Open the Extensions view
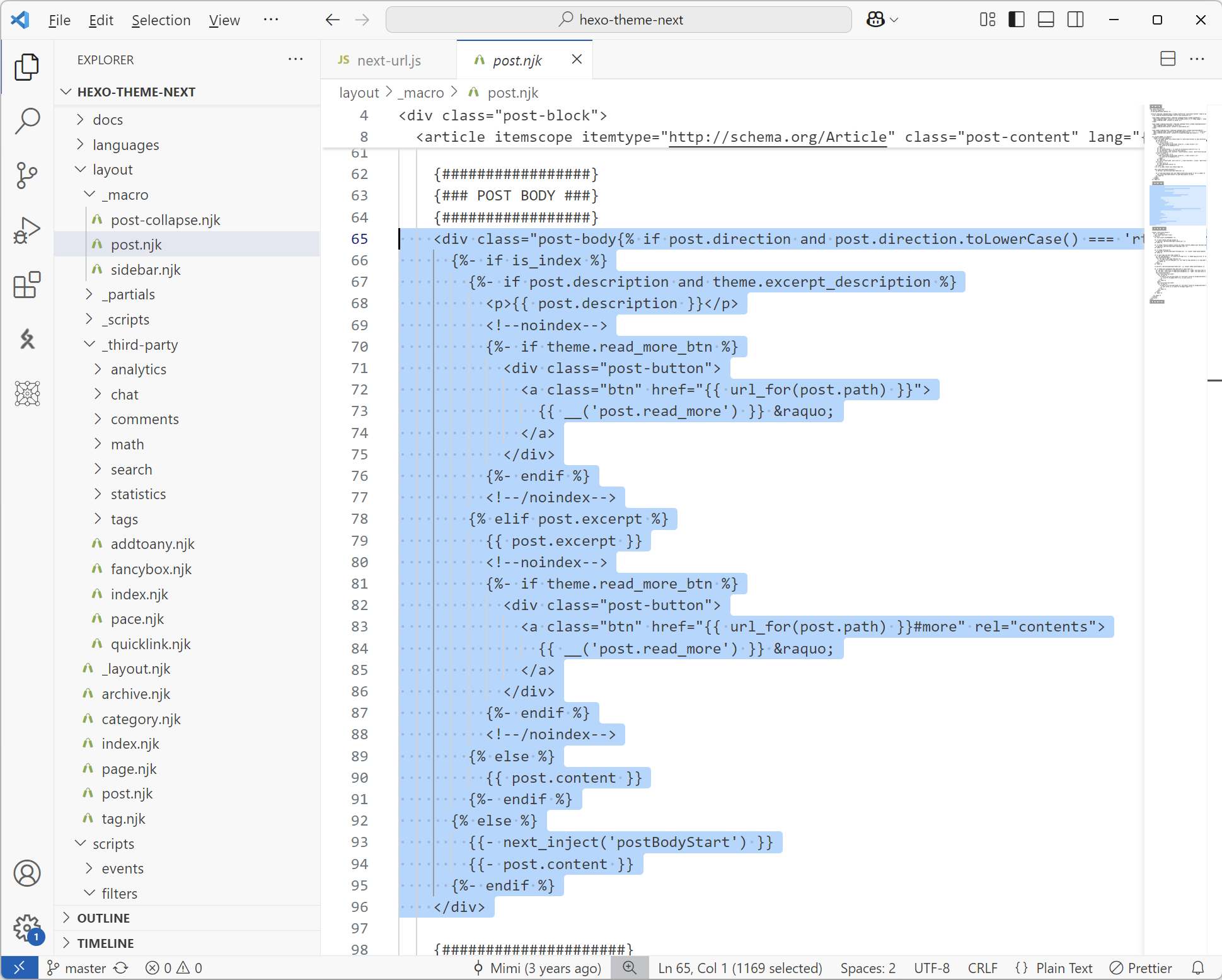 click(x=27, y=285)
